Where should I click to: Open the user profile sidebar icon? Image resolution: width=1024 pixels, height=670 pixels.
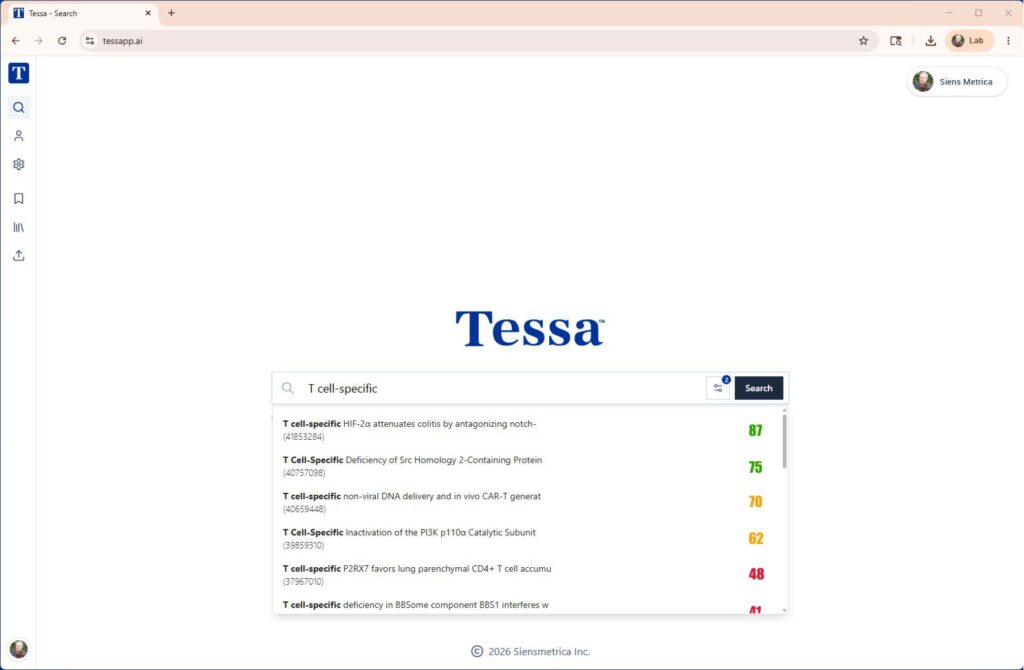click(x=18, y=136)
